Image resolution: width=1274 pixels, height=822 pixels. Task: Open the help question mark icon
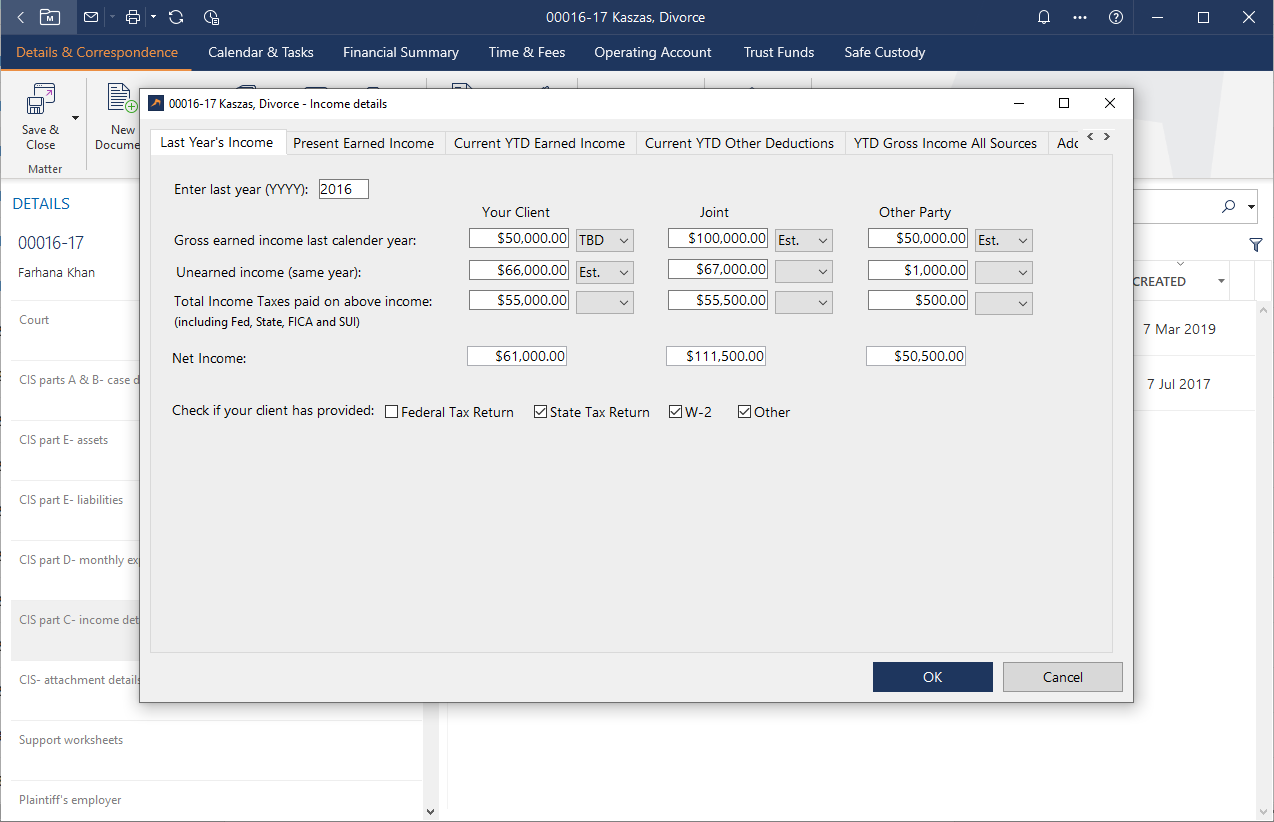point(1116,17)
